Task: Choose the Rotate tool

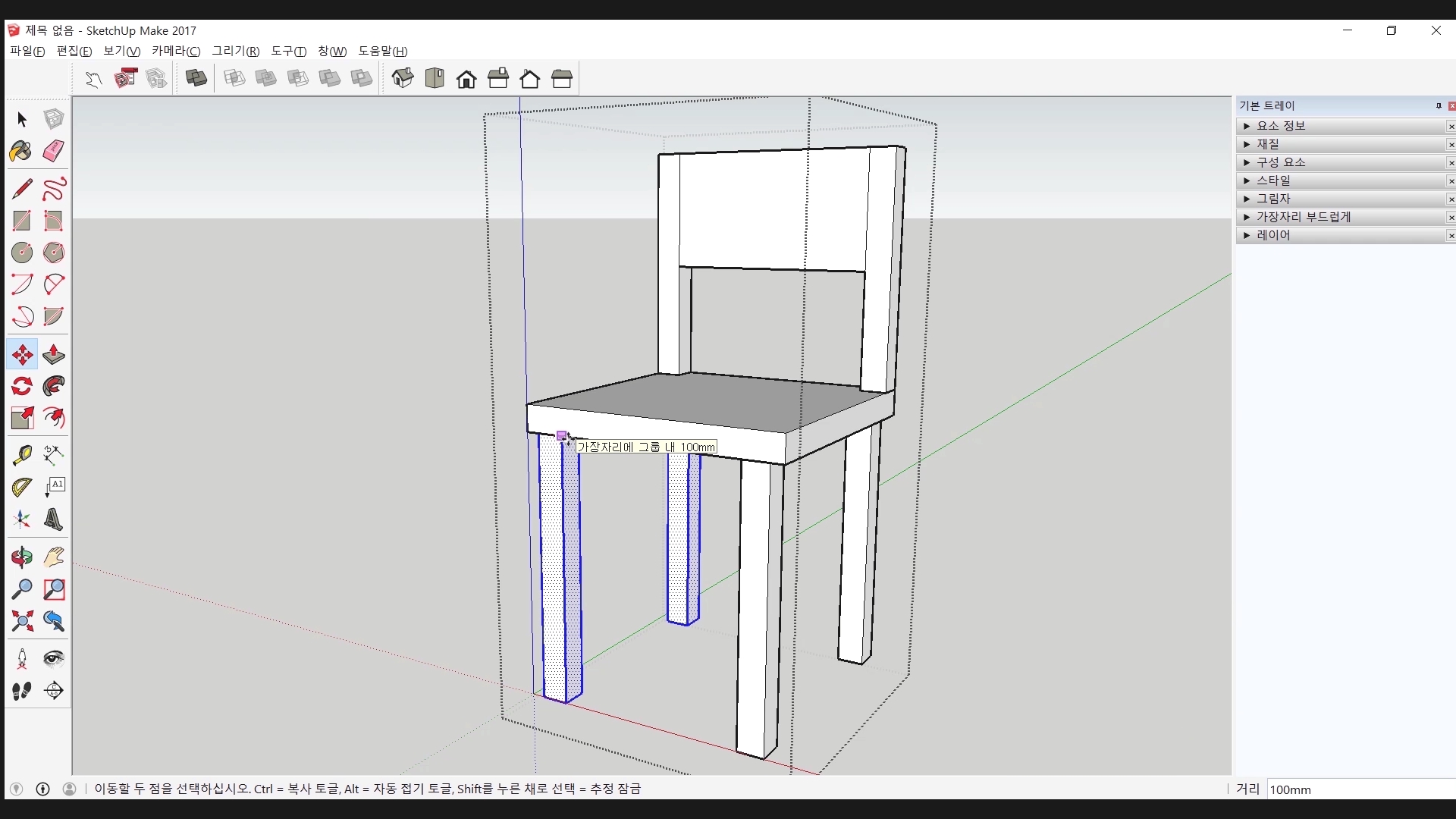Action: point(21,386)
